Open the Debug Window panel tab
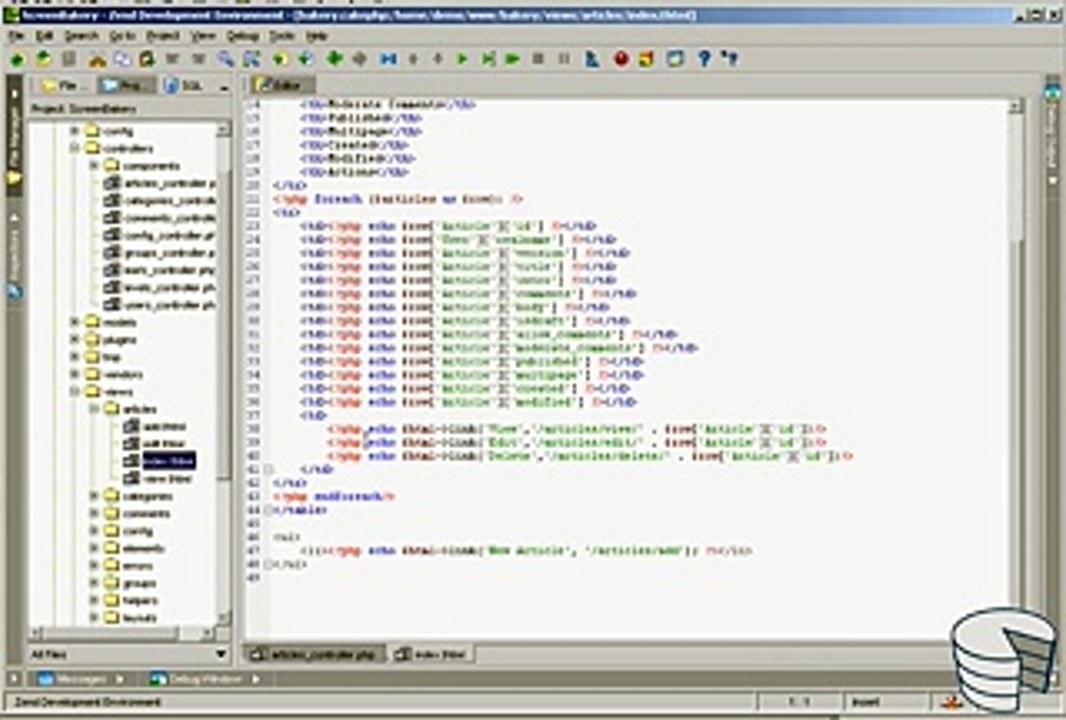The height and width of the screenshot is (720, 1066). (205, 679)
